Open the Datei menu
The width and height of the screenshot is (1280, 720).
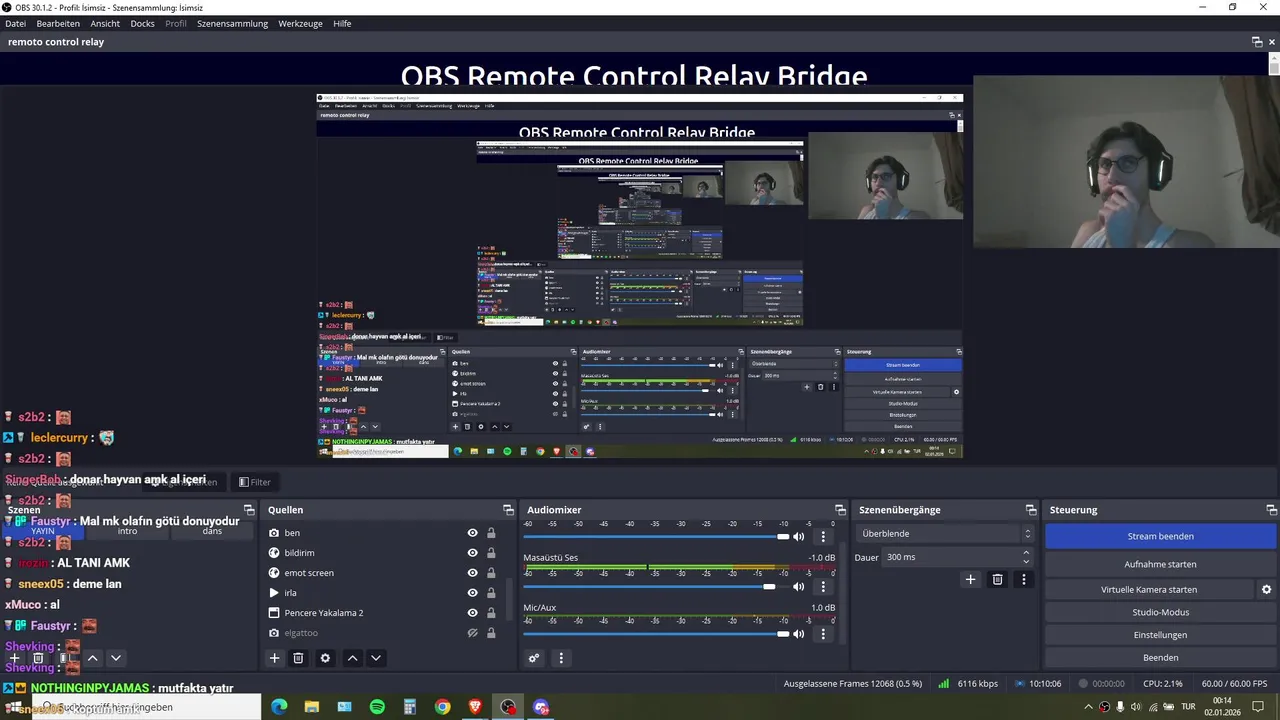(x=16, y=23)
